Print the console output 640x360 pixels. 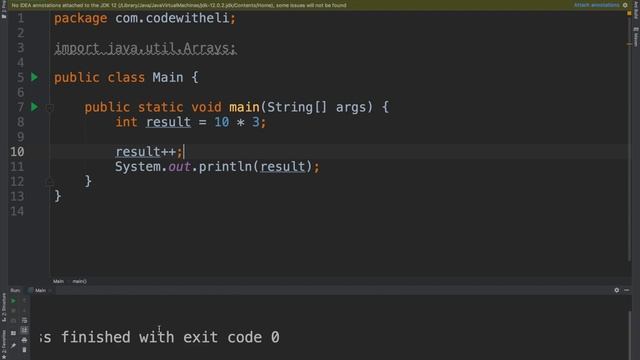click(24, 340)
